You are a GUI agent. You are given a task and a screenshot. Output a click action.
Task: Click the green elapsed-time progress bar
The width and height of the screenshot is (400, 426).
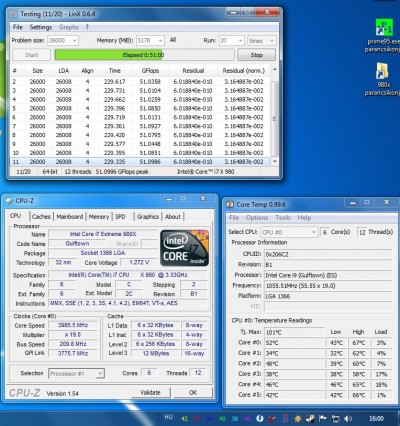[145, 55]
